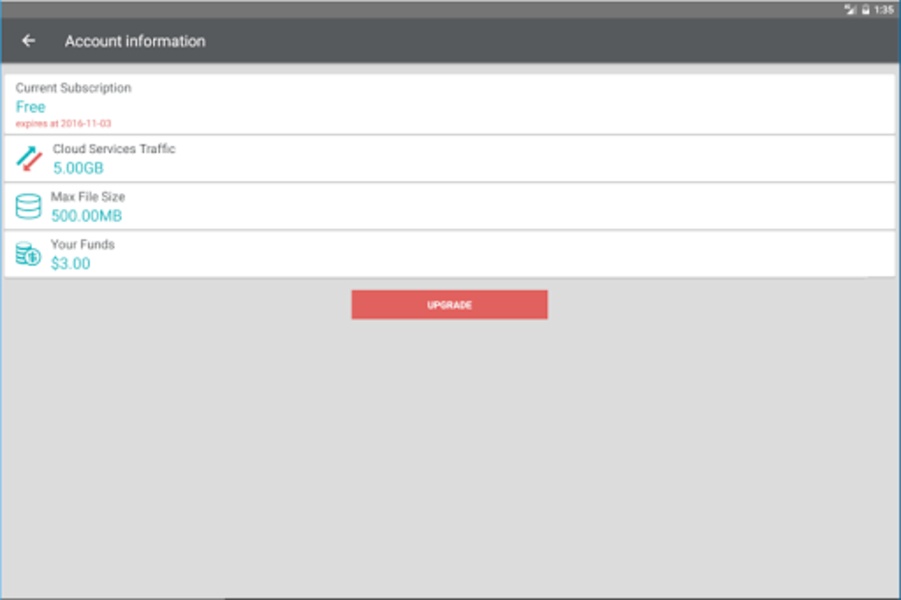The image size is (901, 600).
Task: Click the Cloud Services Traffic arrows icon
Action: coord(29,159)
